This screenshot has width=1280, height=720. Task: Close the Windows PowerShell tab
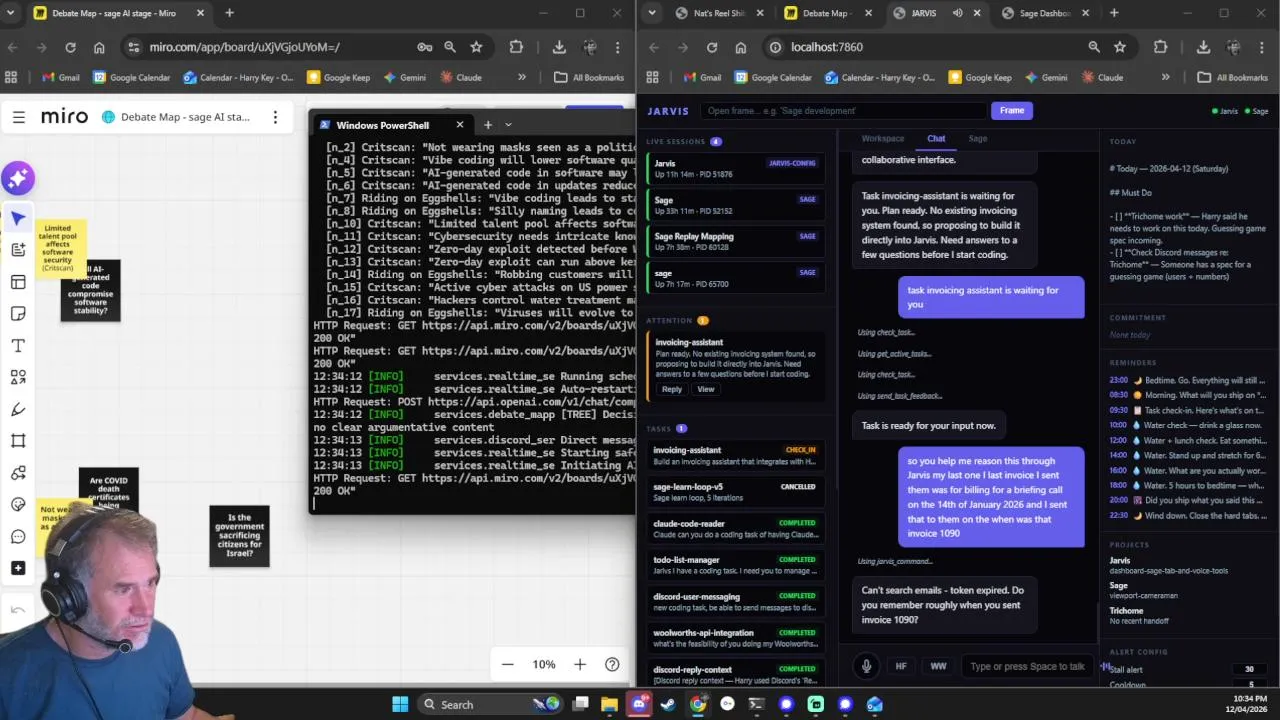coord(460,125)
